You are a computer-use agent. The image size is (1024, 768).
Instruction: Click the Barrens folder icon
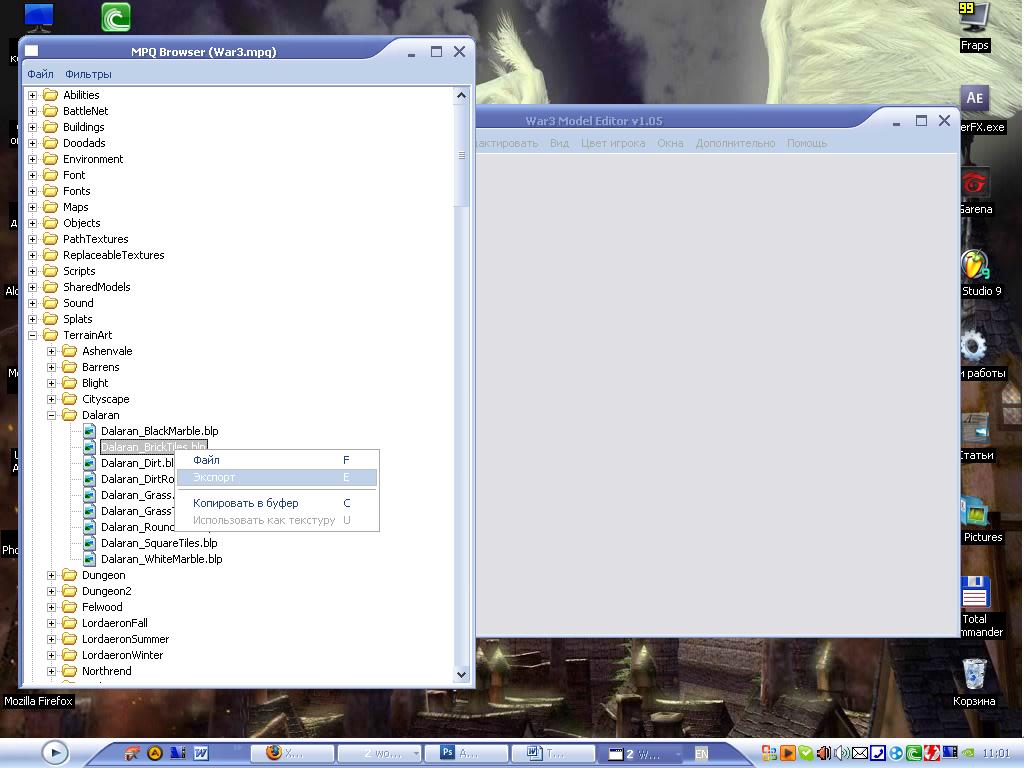(x=69, y=367)
